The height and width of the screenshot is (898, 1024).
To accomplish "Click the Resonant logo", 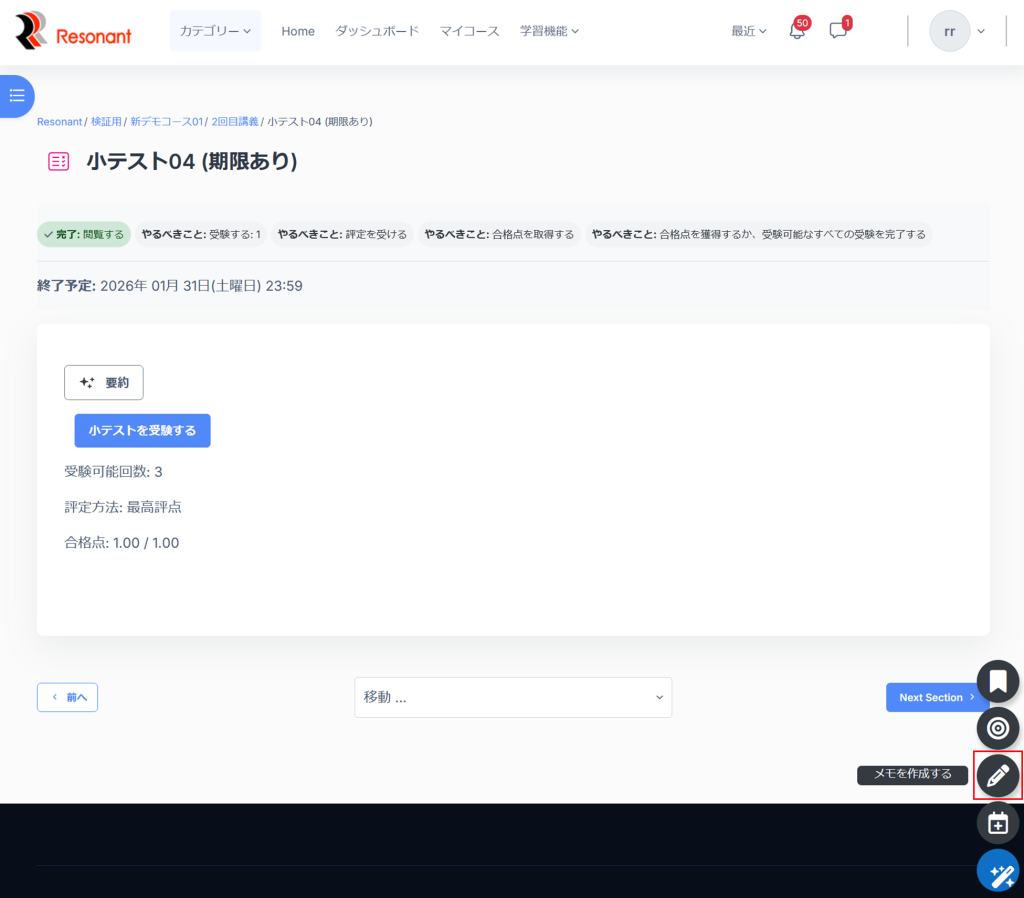I will click(x=74, y=32).
